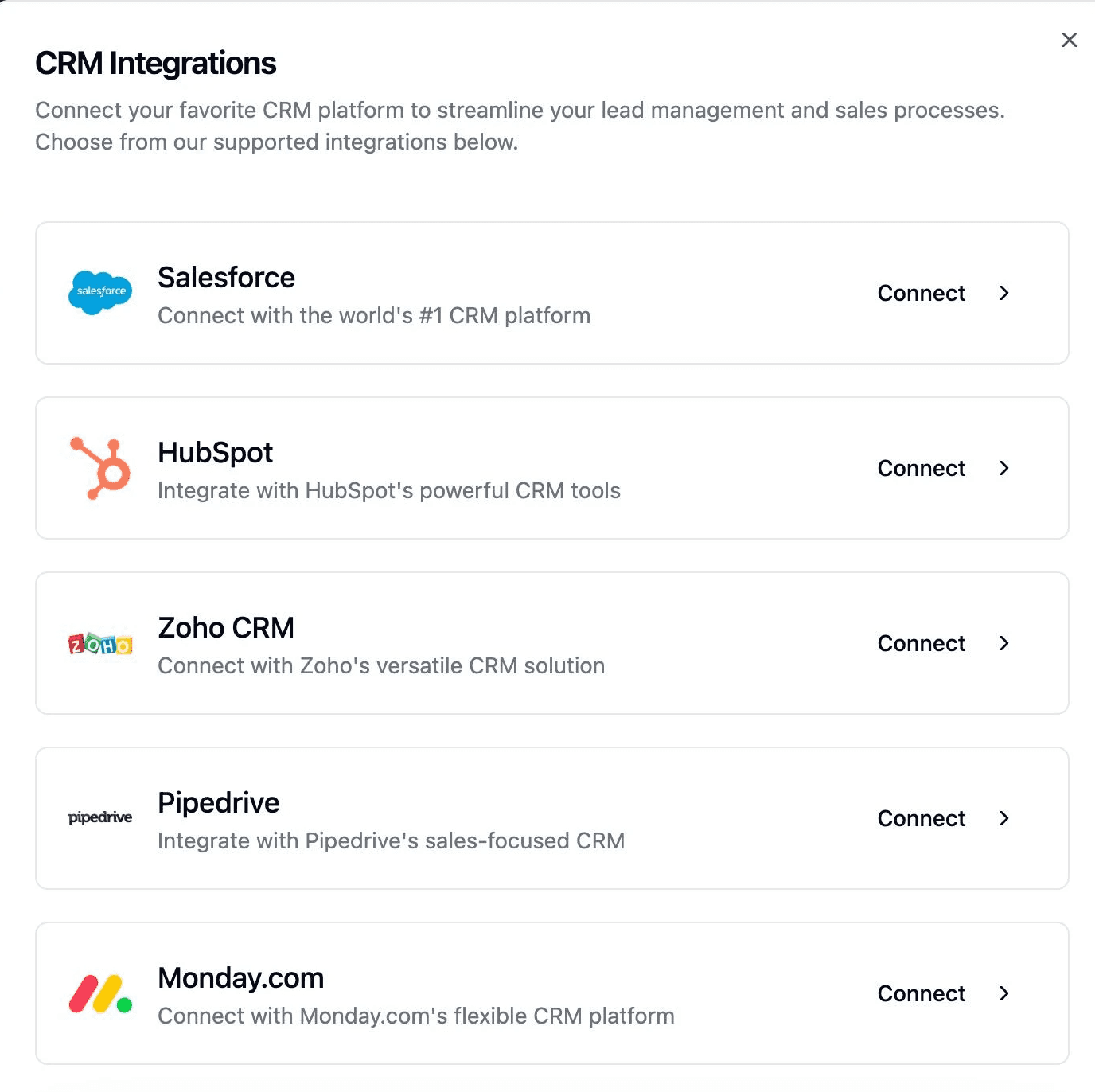1095x1092 pixels.
Task: Click the HubSpot sprocket logo
Action: [100, 468]
